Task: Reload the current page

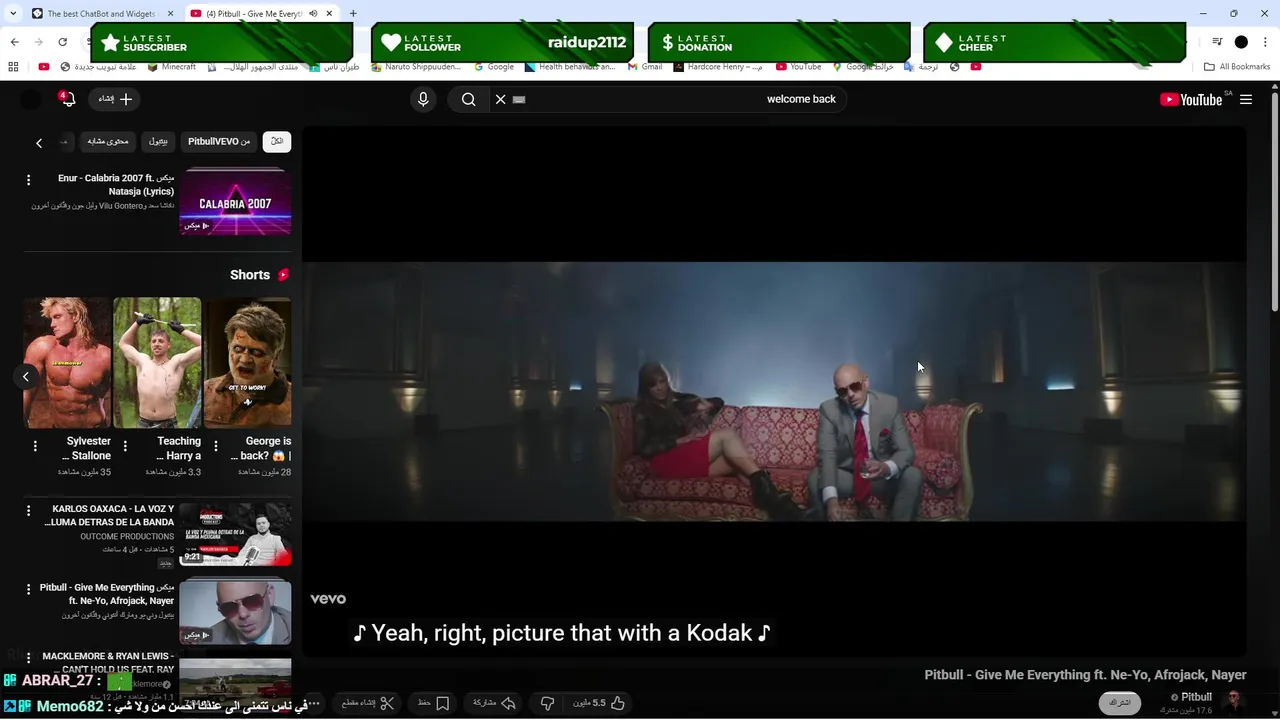Action: (x=62, y=42)
